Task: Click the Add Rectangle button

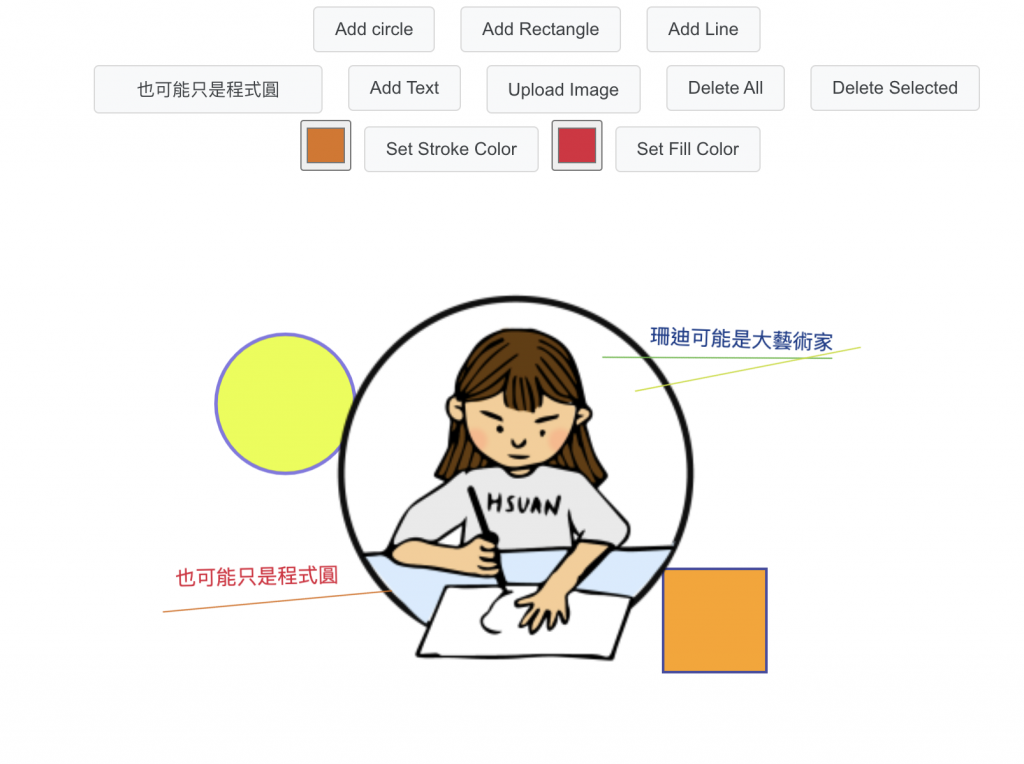Action: click(540, 29)
